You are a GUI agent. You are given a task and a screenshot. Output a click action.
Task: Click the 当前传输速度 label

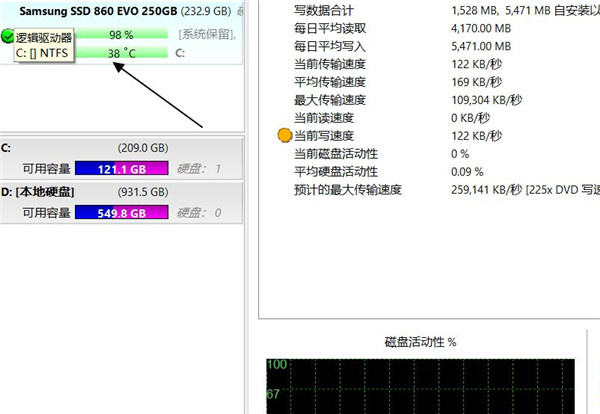(x=330, y=64)
